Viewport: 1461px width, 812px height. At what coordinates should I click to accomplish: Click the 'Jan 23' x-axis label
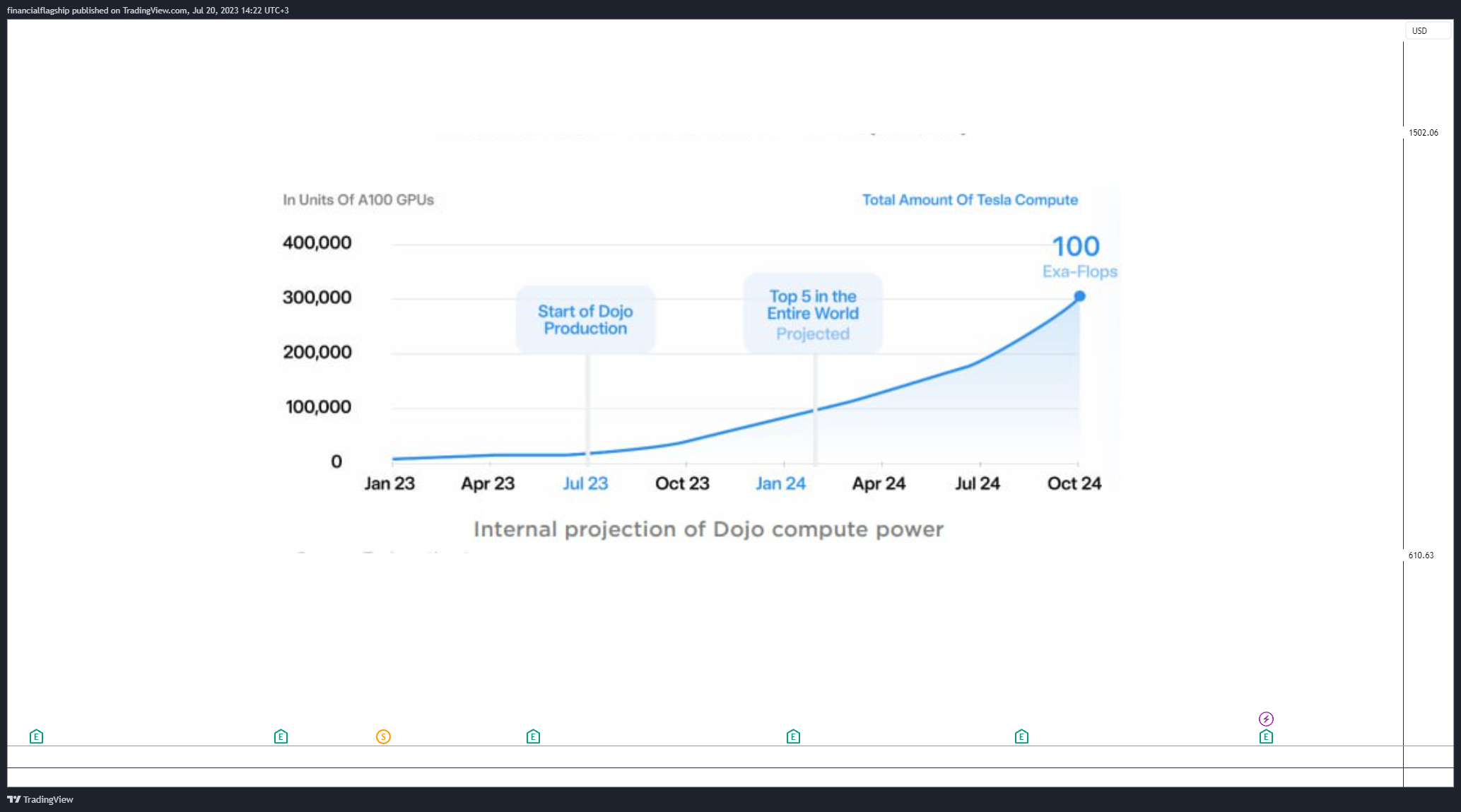[389, 483]
